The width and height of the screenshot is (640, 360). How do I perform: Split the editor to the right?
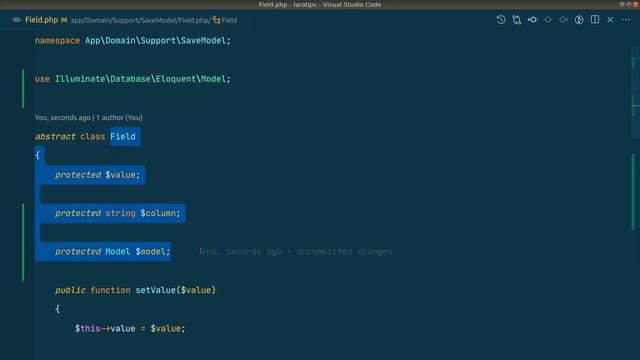pos(595,20)
